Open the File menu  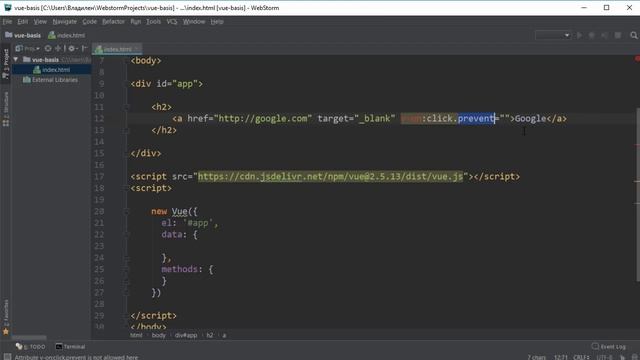(7, 22)
